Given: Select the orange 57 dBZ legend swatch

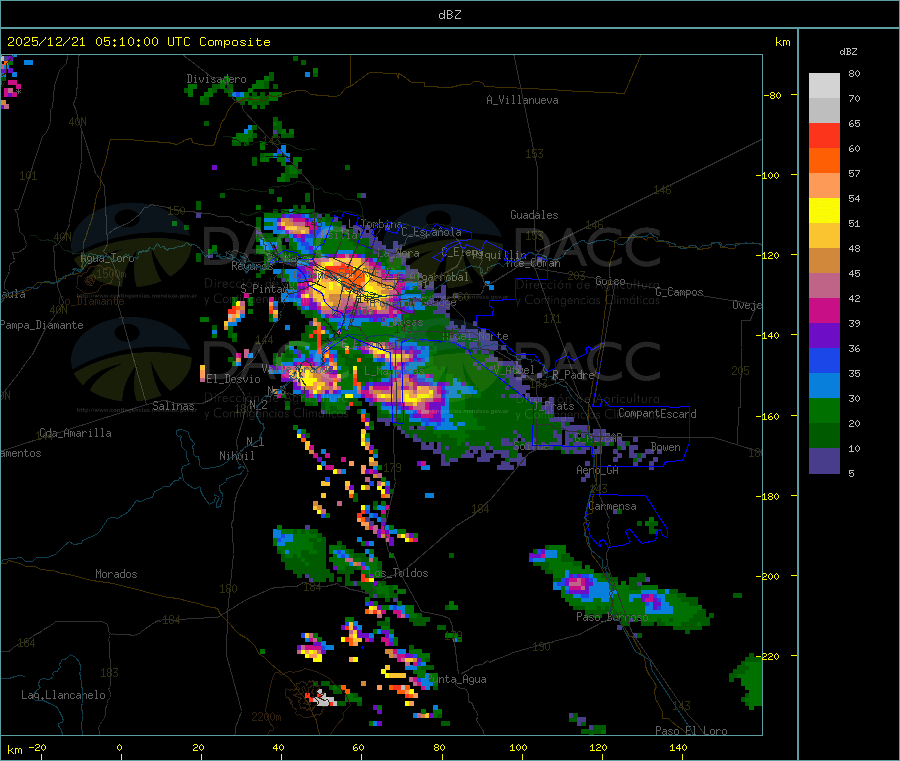Looking at the screenshot, I should click(x=824, y=161).
